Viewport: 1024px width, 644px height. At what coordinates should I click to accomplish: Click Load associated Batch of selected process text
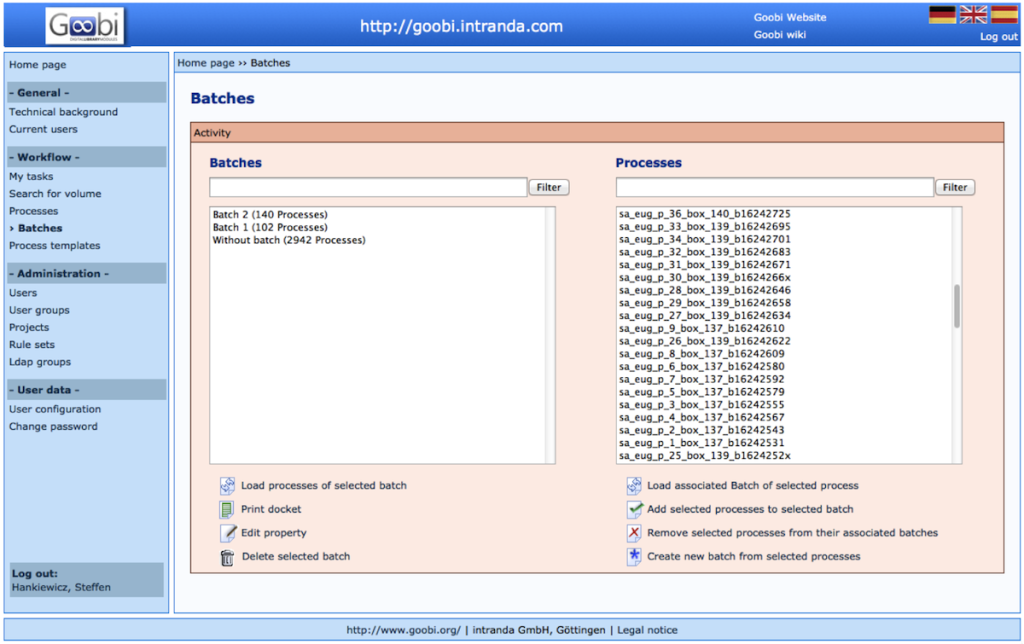(752, 485)
